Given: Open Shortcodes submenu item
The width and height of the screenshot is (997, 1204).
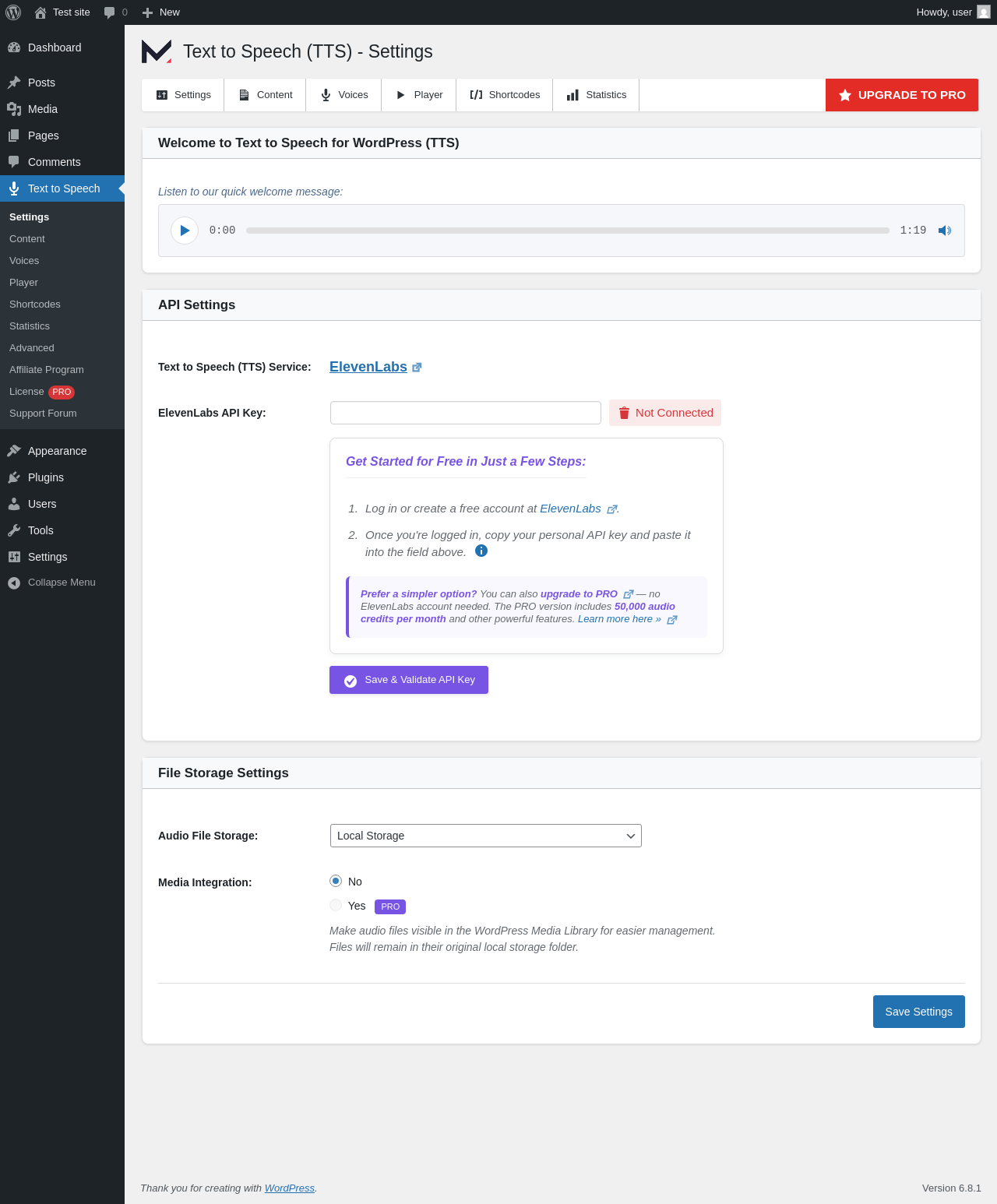Looking at the screenshot, I should [62, 305].
